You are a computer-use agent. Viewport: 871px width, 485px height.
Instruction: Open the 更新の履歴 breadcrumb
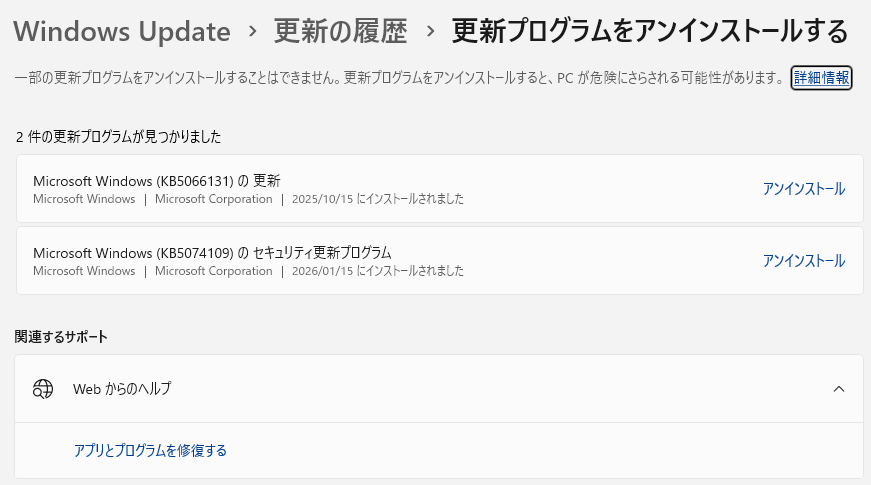[340, 32]
